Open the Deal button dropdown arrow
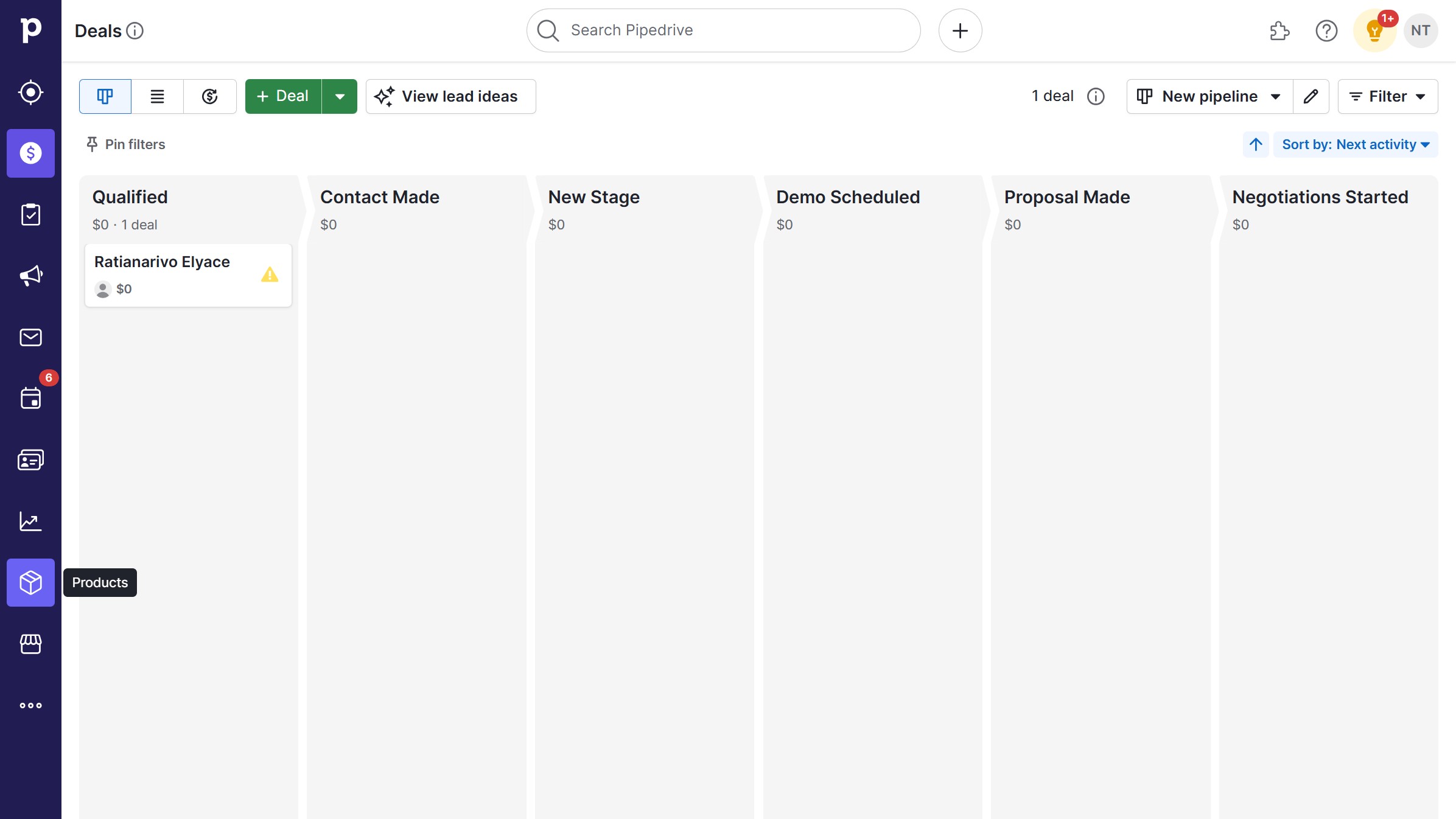The height and width of the screenshot is (819, 1456). click(340, 96)
